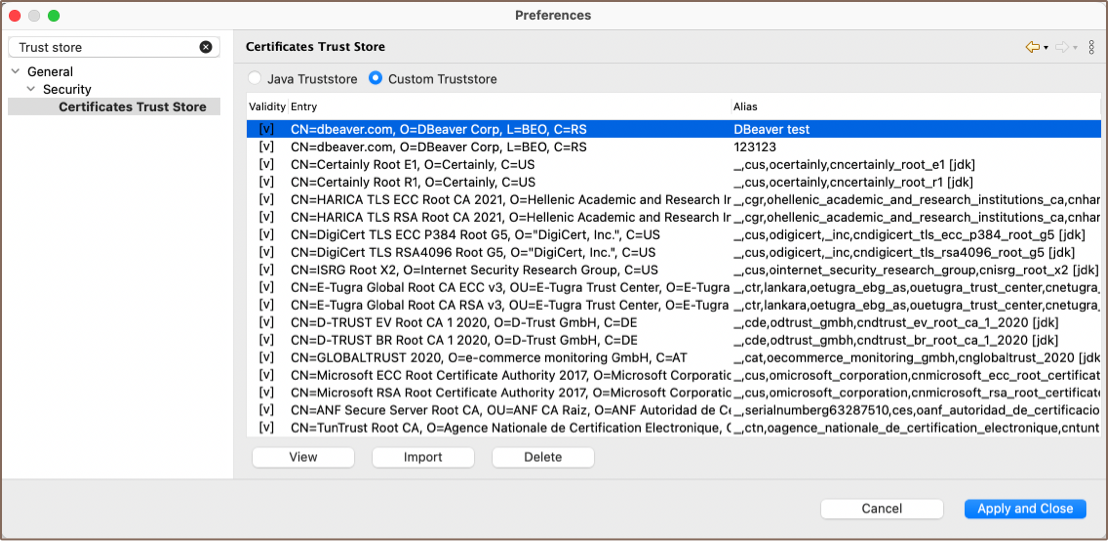Collapse the General tree node
The image size is (1108, 541).
tap(16, 72)
